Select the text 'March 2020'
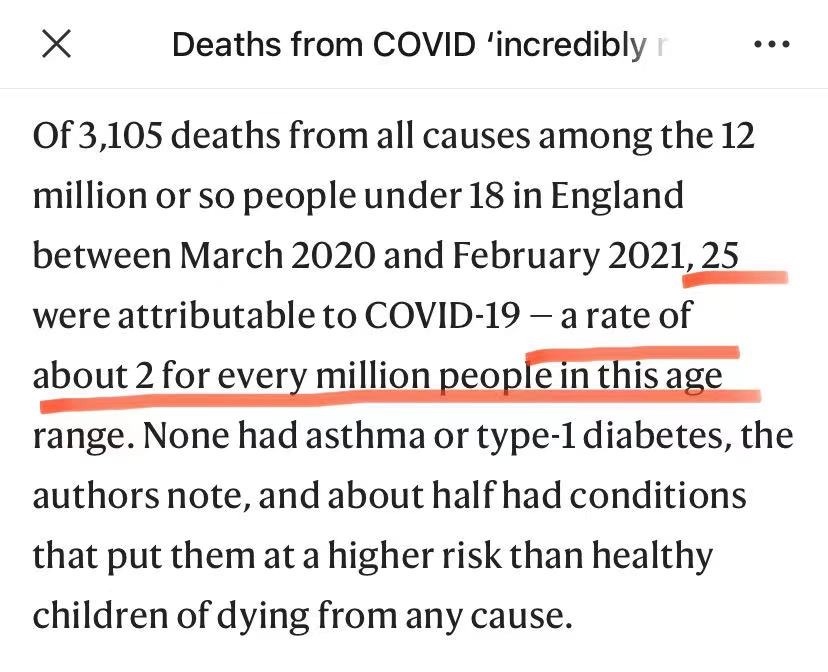 click(x=276, y=255)
